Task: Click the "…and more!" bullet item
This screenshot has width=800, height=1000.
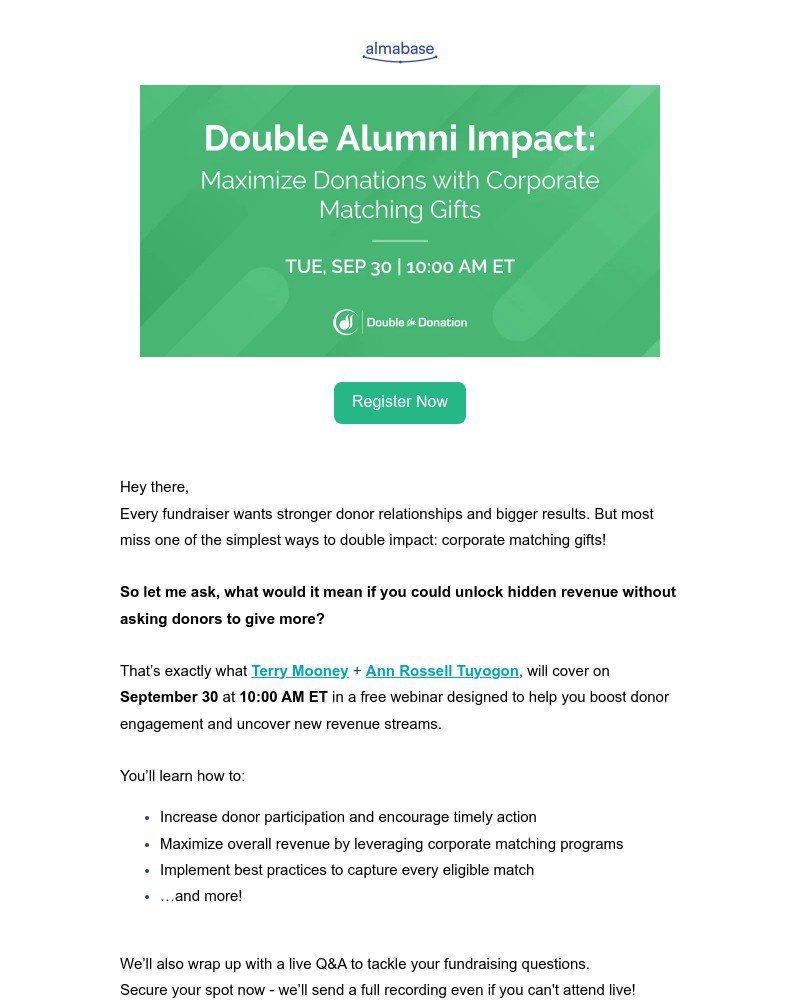Action: (x=201, y=896)
